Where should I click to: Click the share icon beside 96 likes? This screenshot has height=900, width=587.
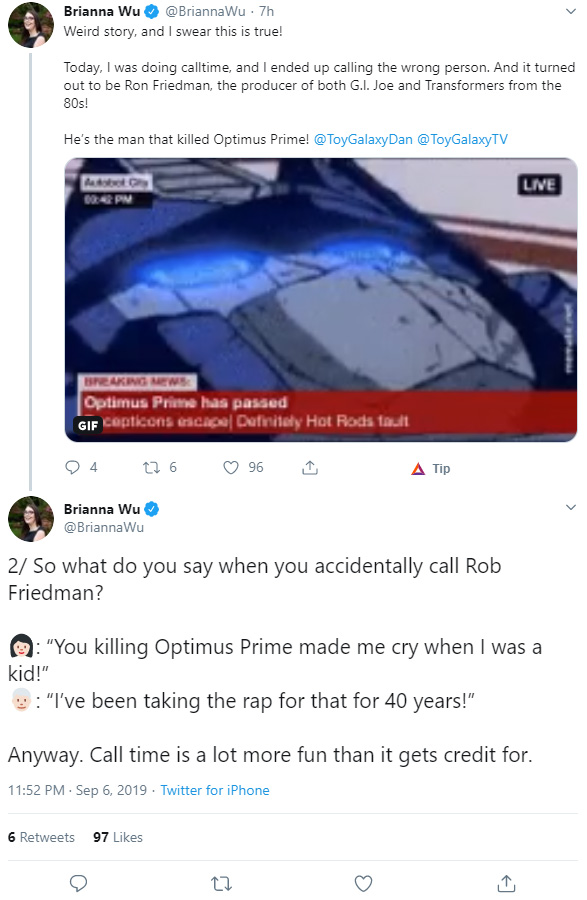click(x=310, y=468)
